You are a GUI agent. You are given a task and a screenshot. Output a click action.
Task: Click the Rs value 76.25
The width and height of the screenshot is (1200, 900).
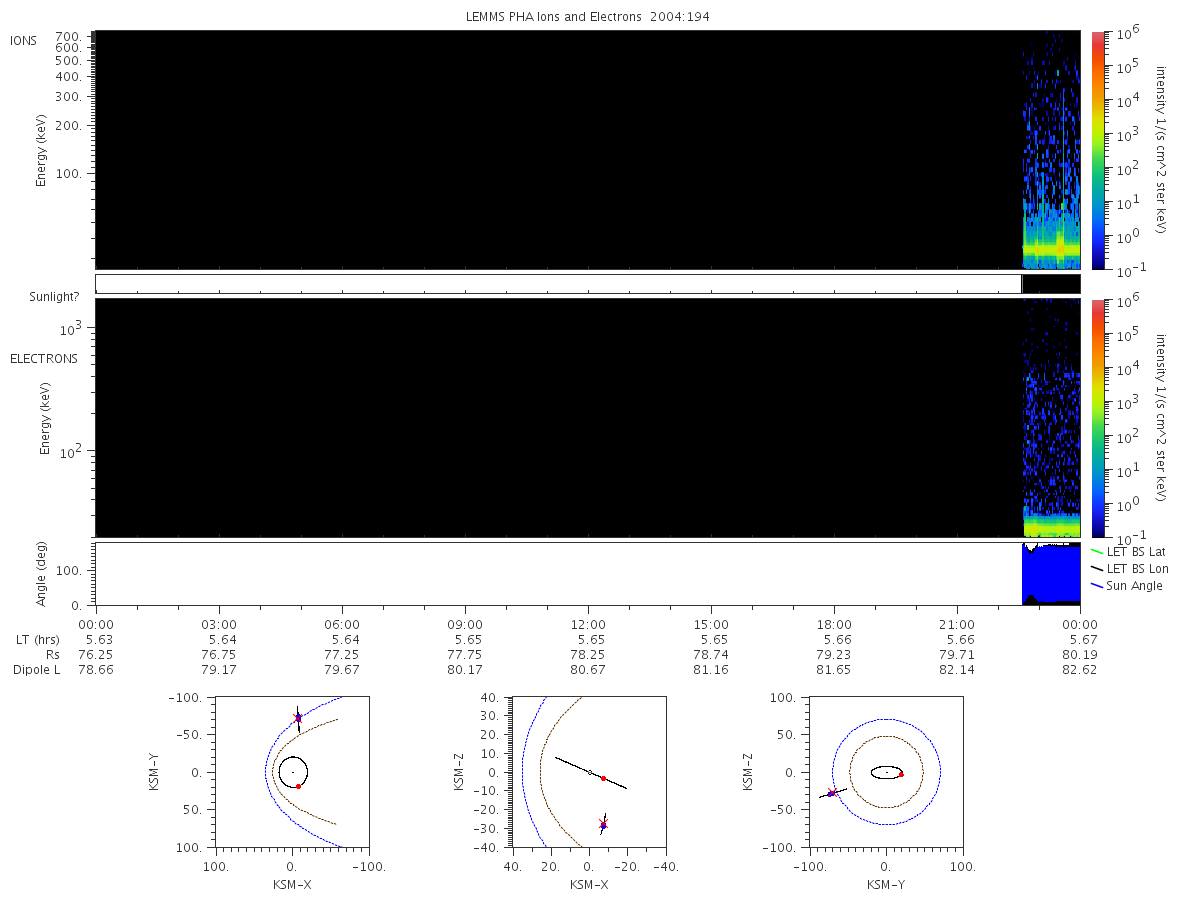pos(95,655)
